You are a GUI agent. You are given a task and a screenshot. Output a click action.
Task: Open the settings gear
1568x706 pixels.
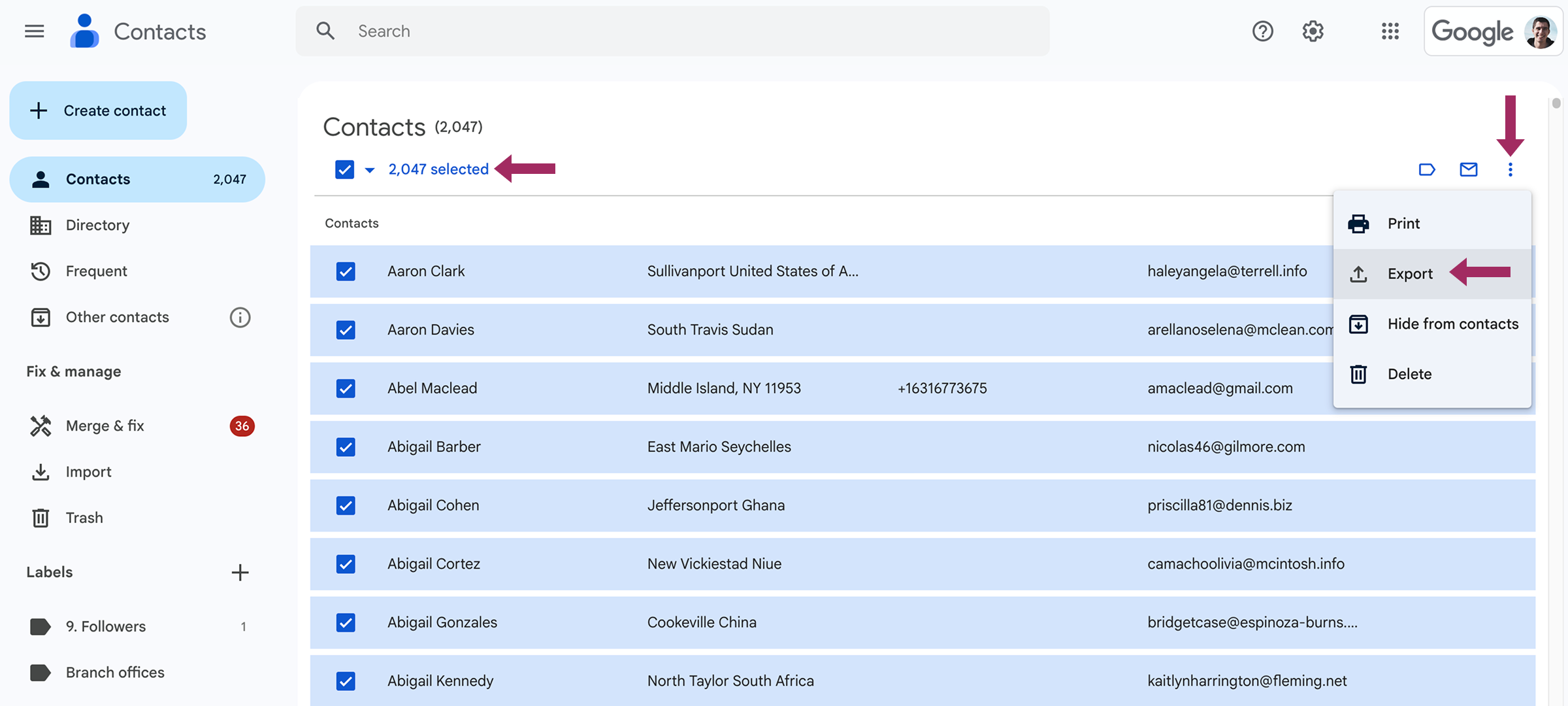(x=1313, y=31)
